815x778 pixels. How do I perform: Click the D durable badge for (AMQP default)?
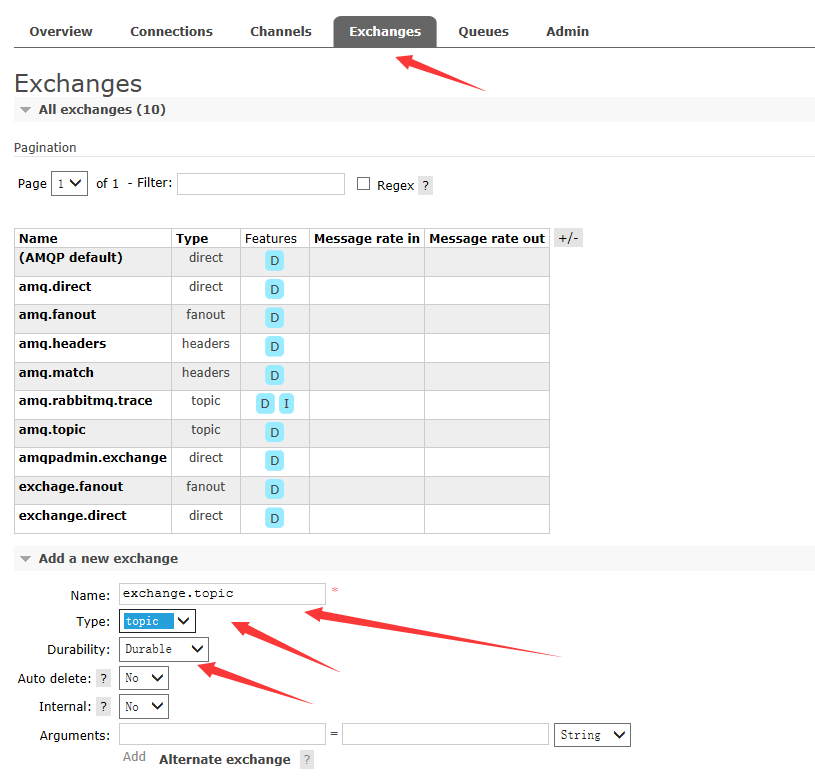(x=274, y=261)
